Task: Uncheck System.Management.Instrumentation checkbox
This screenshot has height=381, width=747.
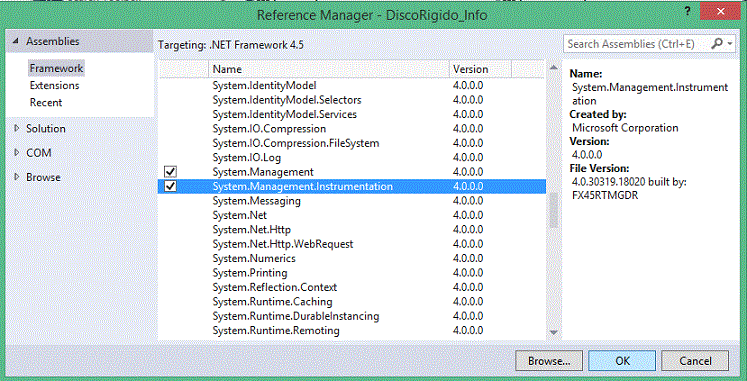Action: point(170,186)
